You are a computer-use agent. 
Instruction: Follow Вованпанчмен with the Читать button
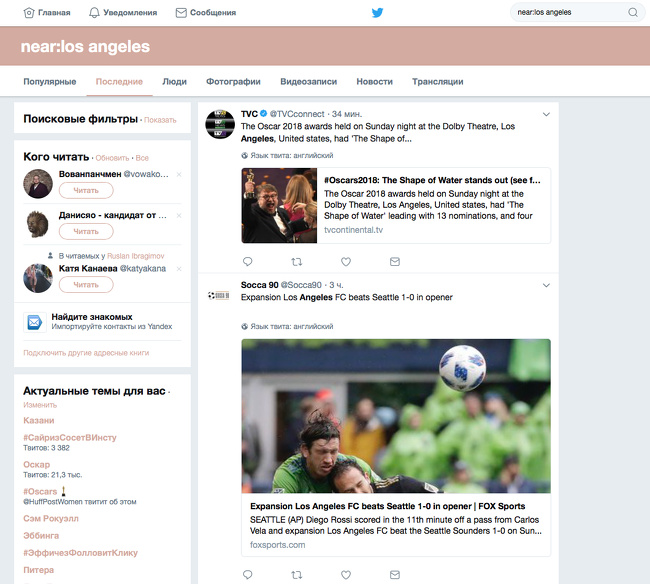(86, 190)
